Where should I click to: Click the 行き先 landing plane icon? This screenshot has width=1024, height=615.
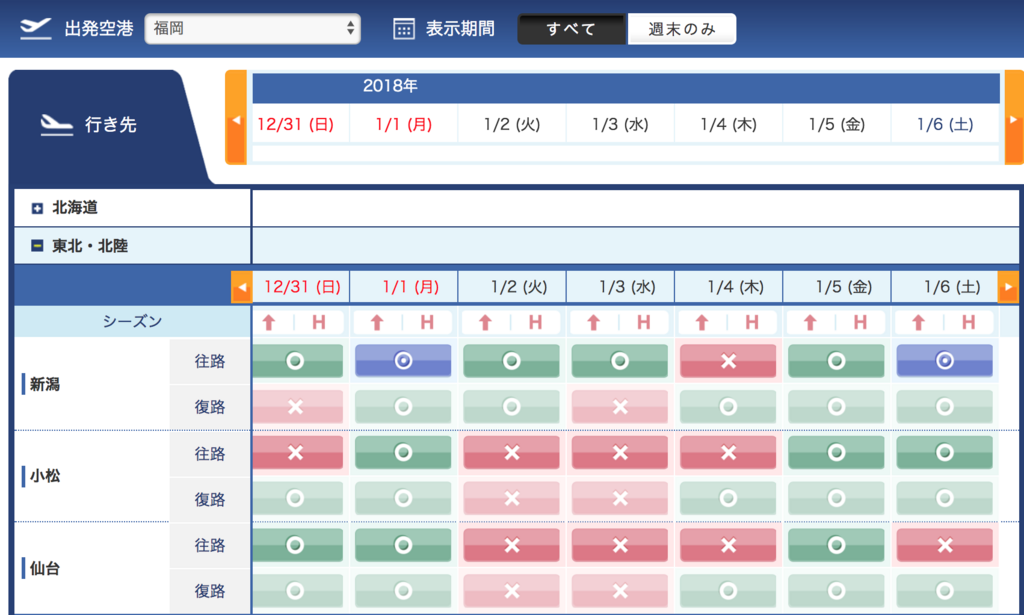57,124
